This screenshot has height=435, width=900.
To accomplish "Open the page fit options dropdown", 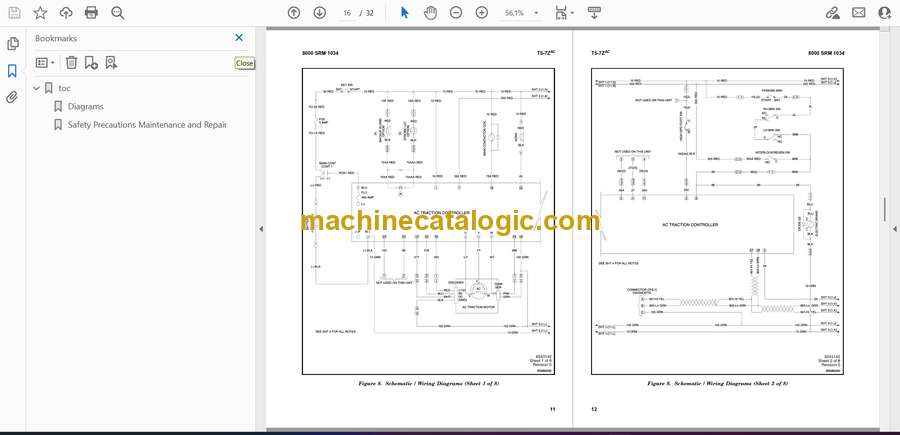I will point(564,13).
